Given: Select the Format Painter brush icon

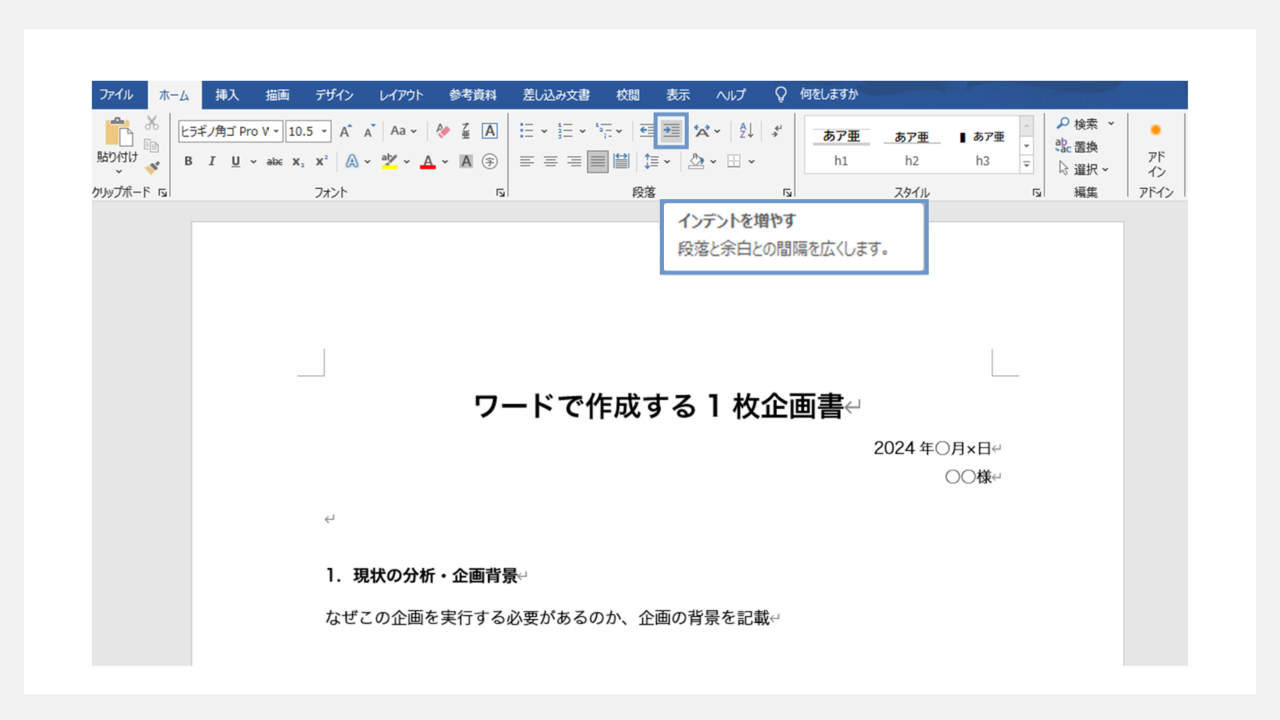Looking at the screenshot, I should (x=152, y=167).
